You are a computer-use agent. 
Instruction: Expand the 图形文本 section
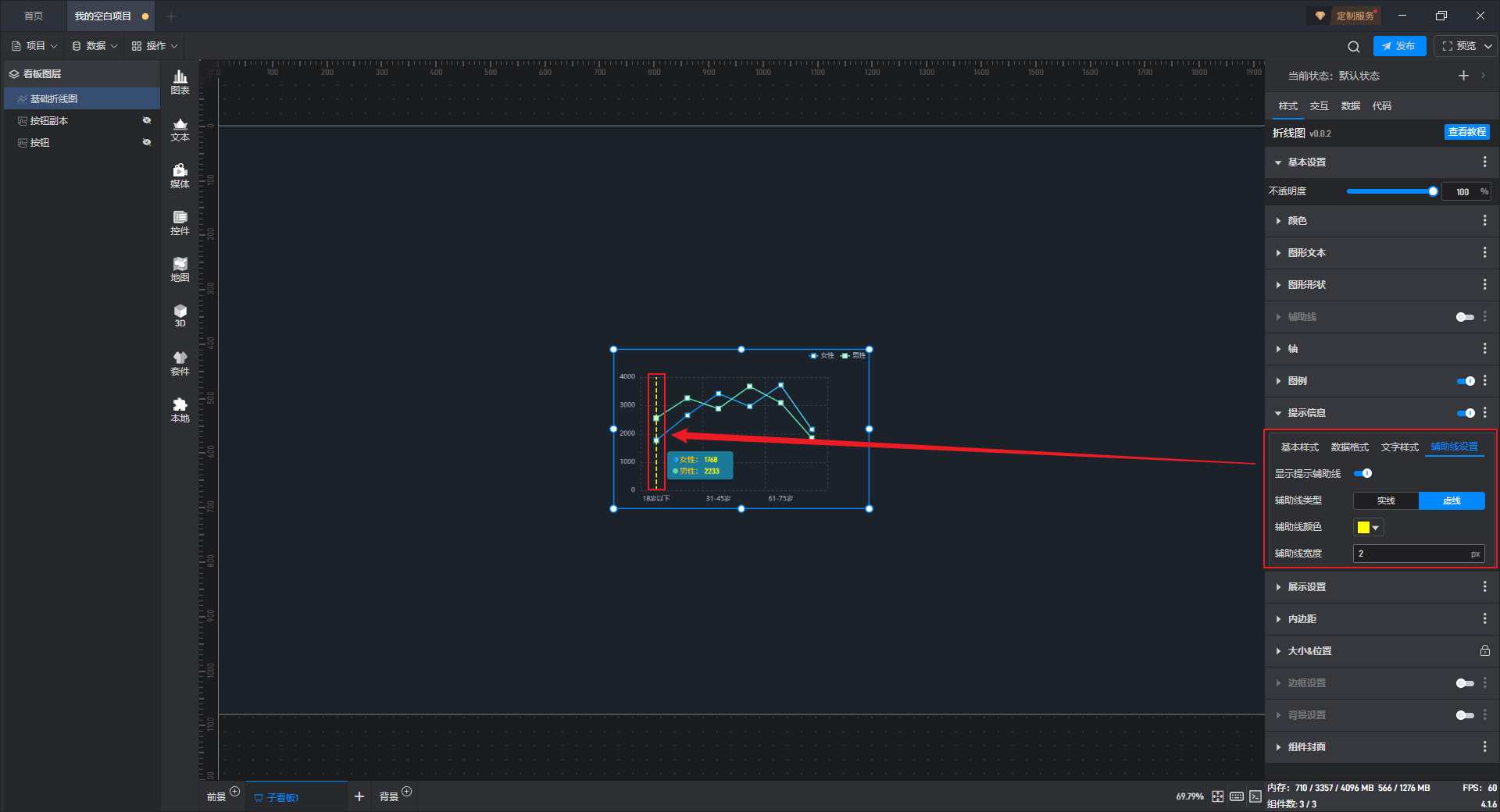(1278, 253)
